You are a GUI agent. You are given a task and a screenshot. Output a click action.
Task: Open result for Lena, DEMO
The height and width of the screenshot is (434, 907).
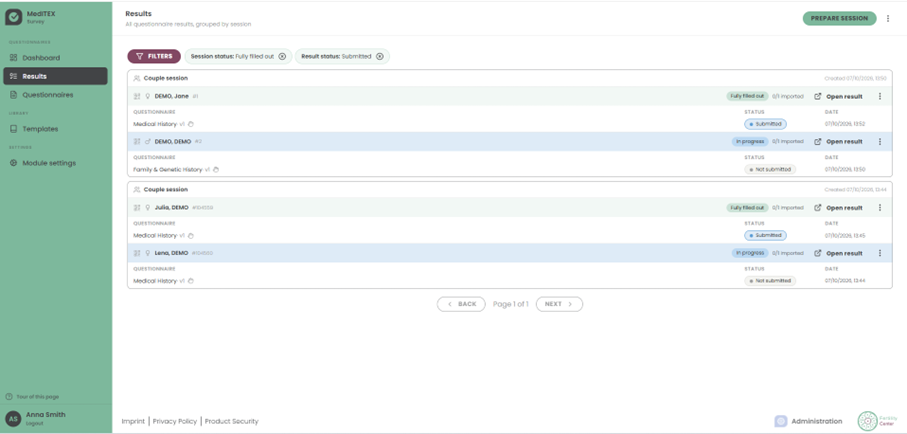tap(838, 253)
